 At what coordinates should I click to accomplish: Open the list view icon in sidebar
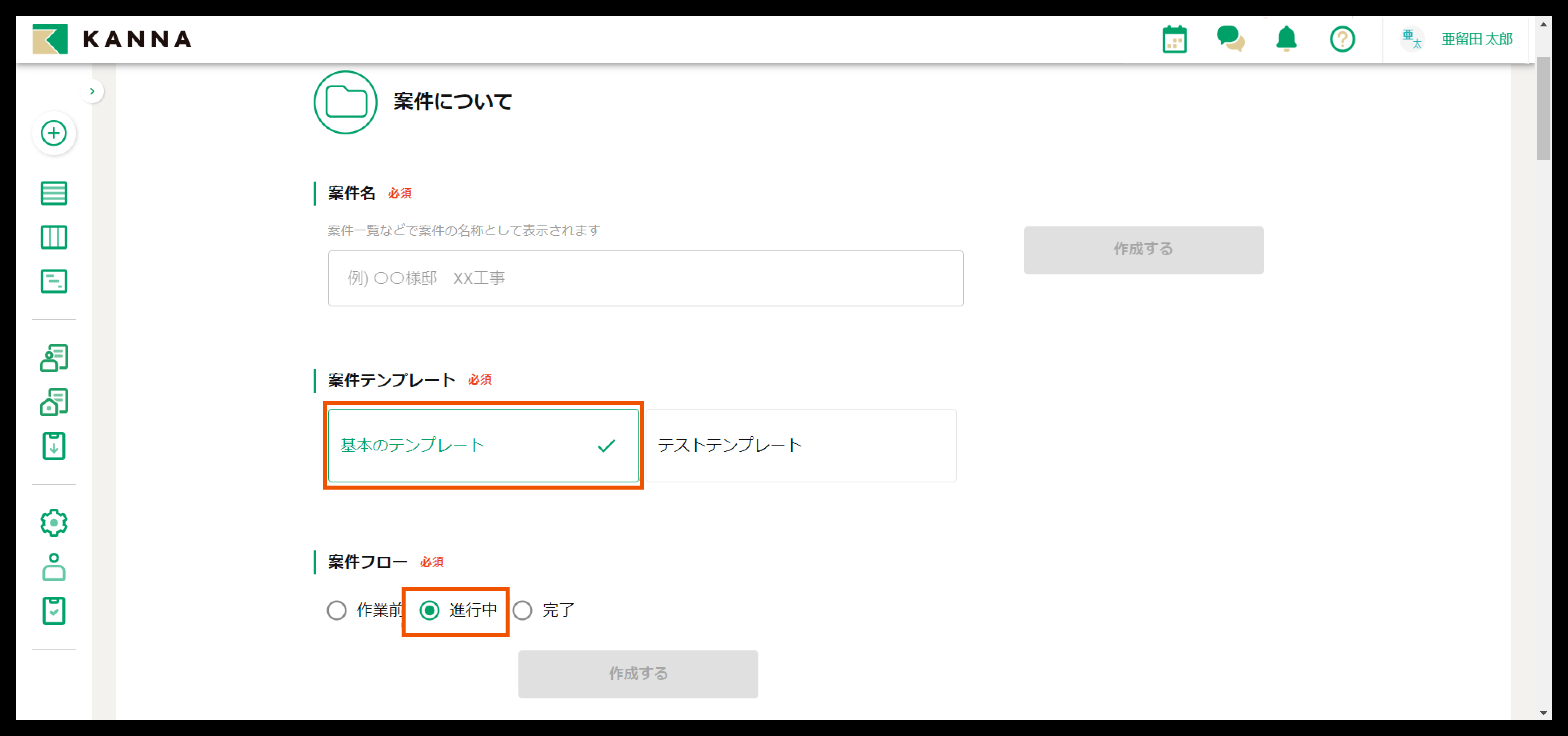point(54,193)
